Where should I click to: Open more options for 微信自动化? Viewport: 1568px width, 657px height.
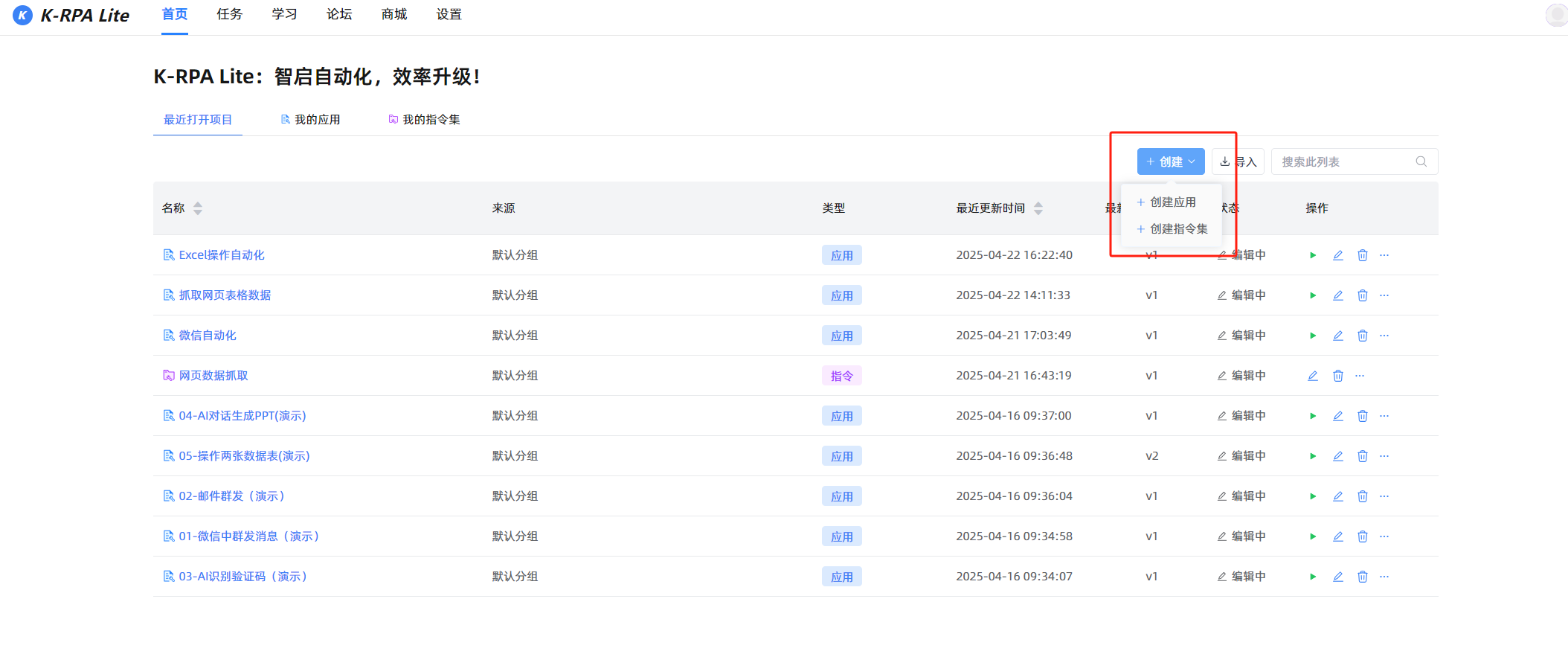(x=1384, y=336)
